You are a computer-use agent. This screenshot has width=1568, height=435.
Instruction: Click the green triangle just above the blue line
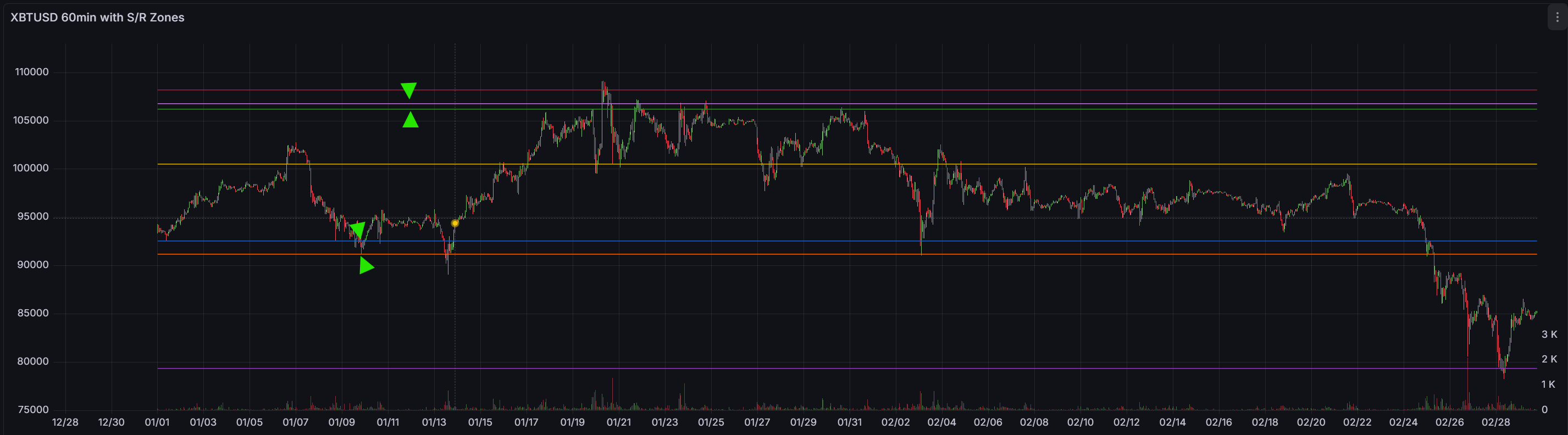point(358,230)
